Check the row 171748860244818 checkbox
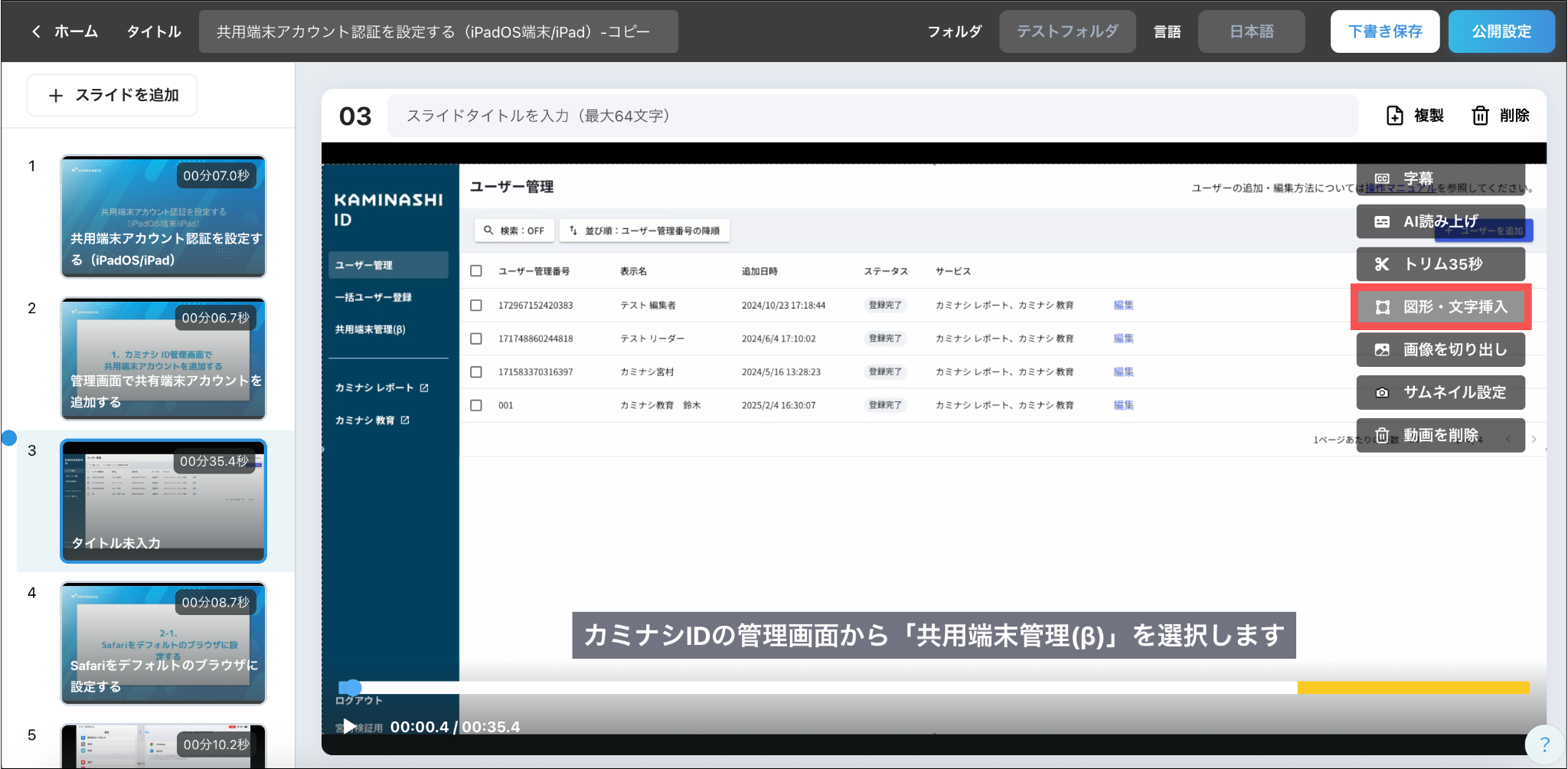Viewport: 1568px width, 769px height. point(476,339)
